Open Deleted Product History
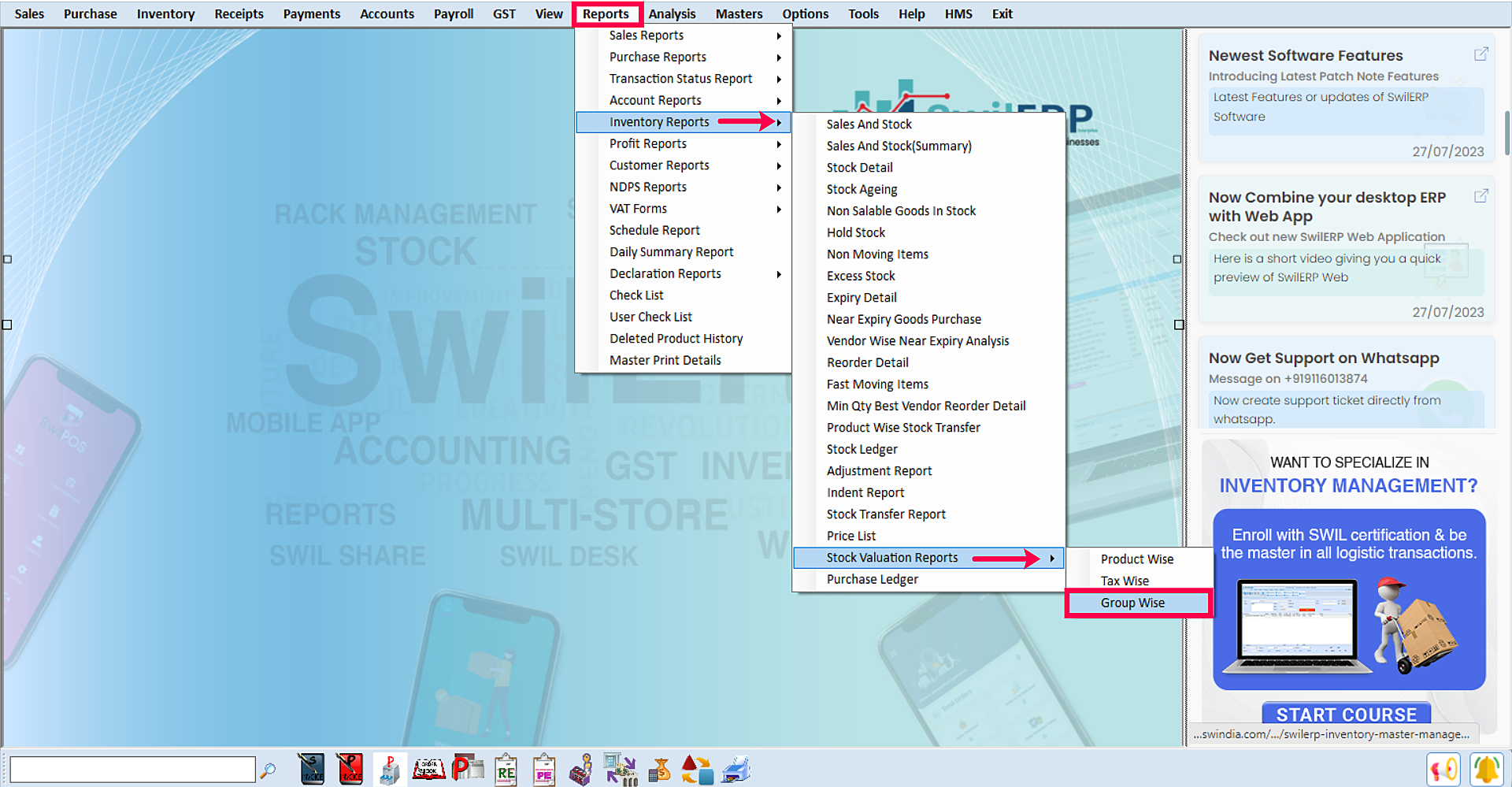This screenshot has width=1512, height=787. point(684,339)
